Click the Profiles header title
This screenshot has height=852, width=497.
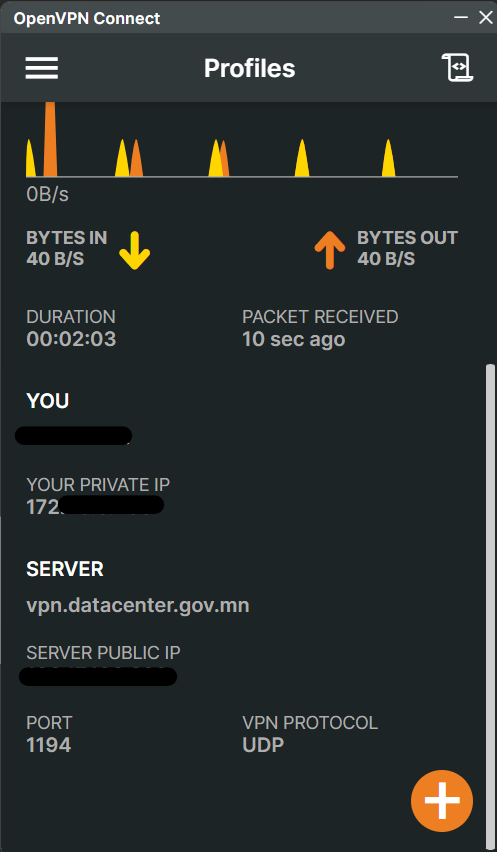point(249,68)
